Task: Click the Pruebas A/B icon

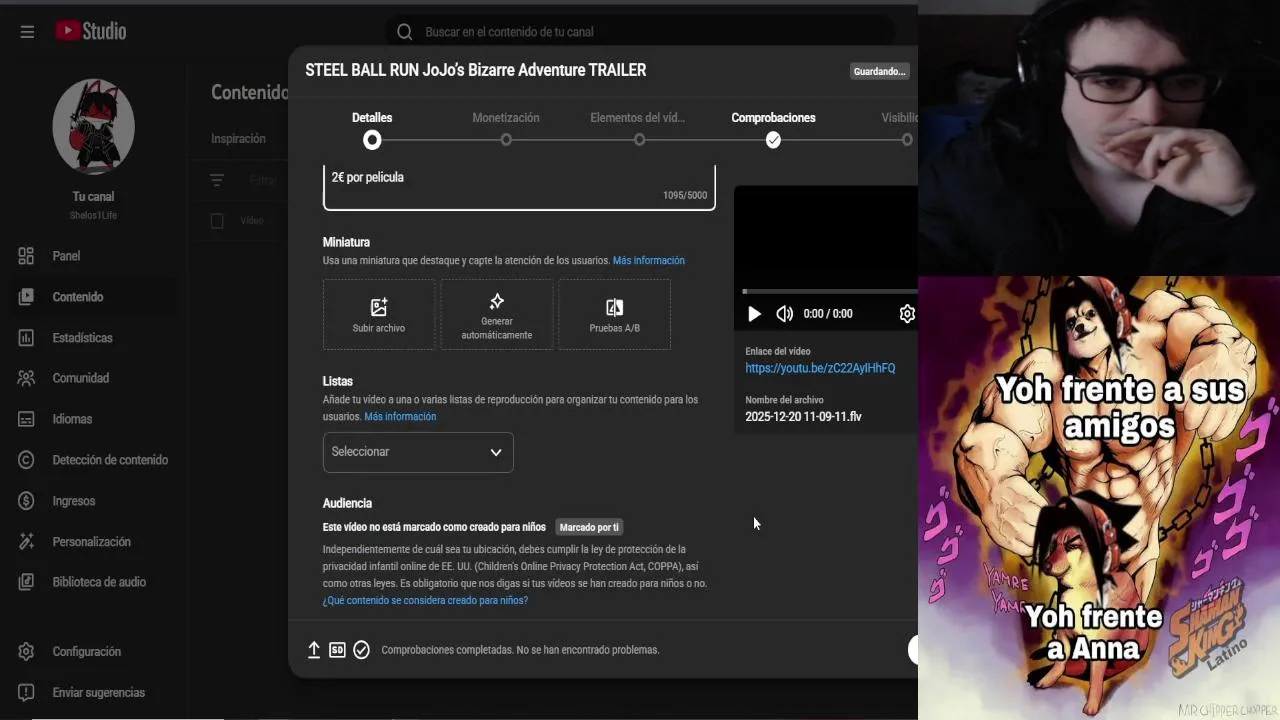Action: coord(615,307)
